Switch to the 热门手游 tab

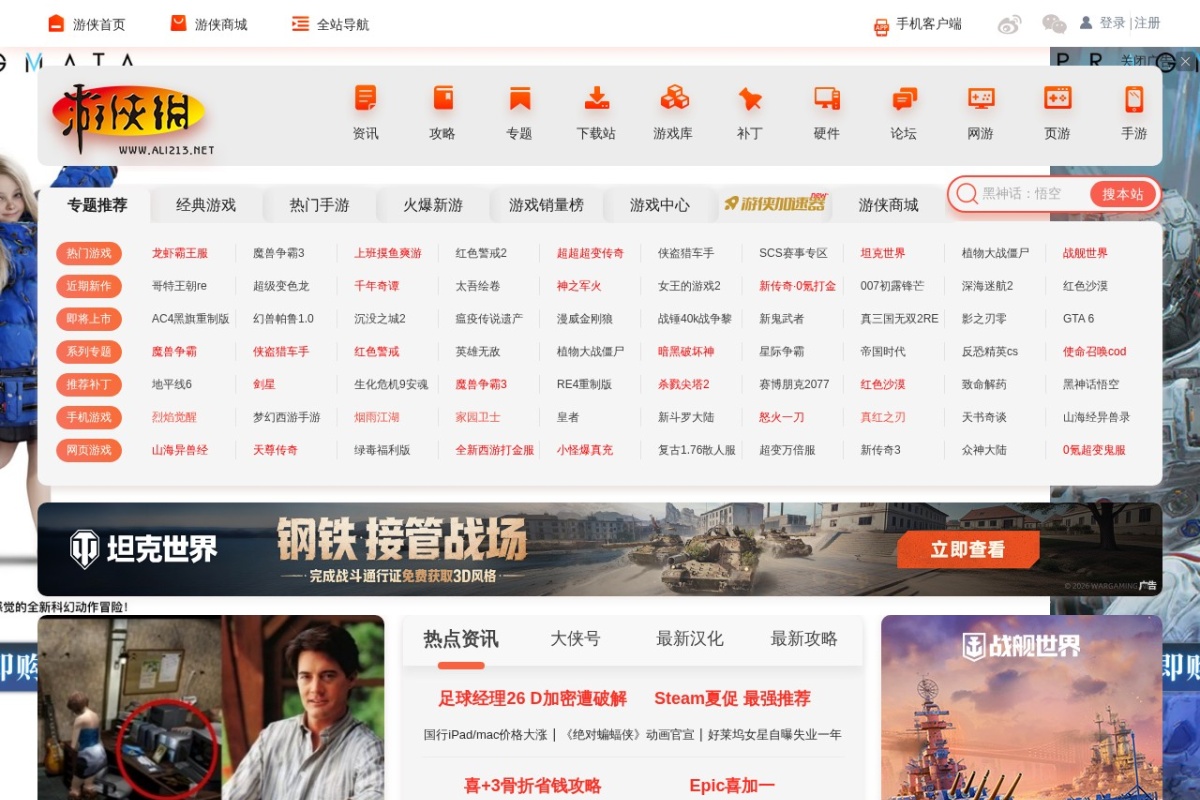319,205
